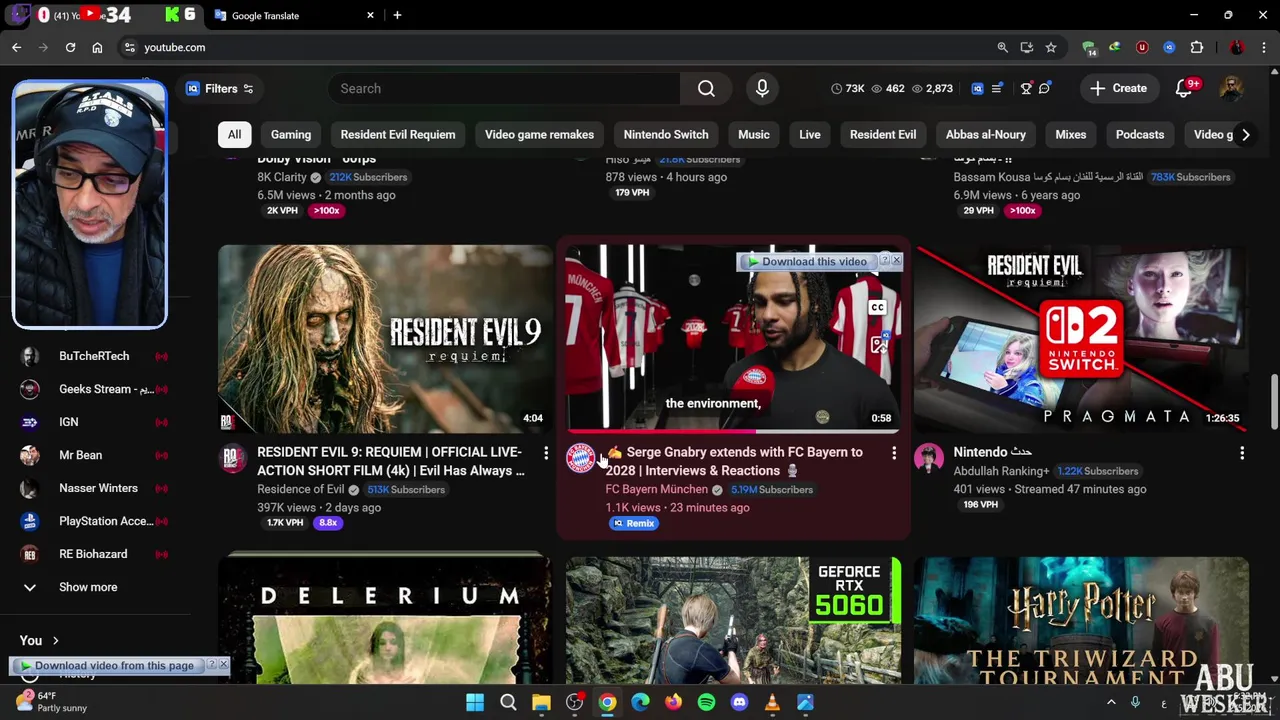The image size is (1280, 720).
Task: Open the Chrome extensions puzzle icon
Action: pyautogui.click(x=1197, y=47)
